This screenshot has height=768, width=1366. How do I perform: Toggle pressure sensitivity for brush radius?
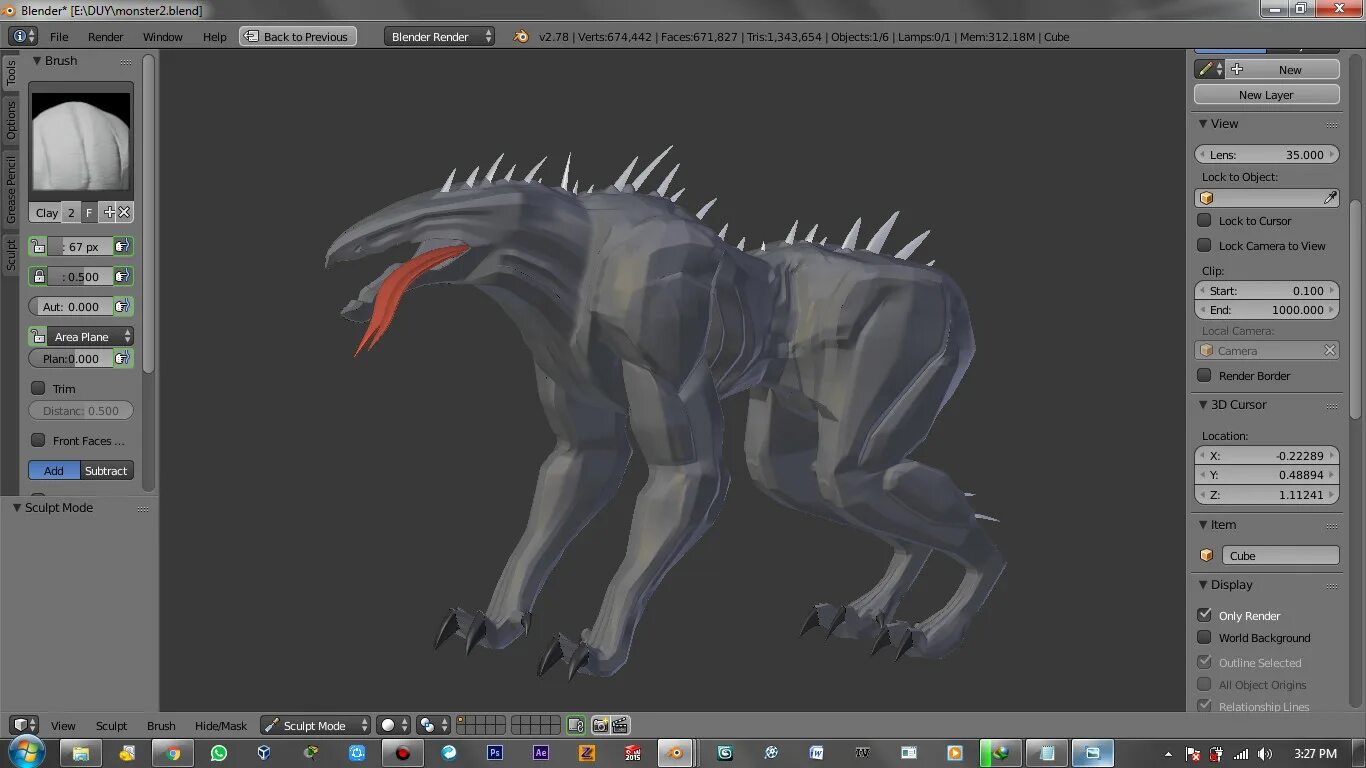[x=122, y=246]
